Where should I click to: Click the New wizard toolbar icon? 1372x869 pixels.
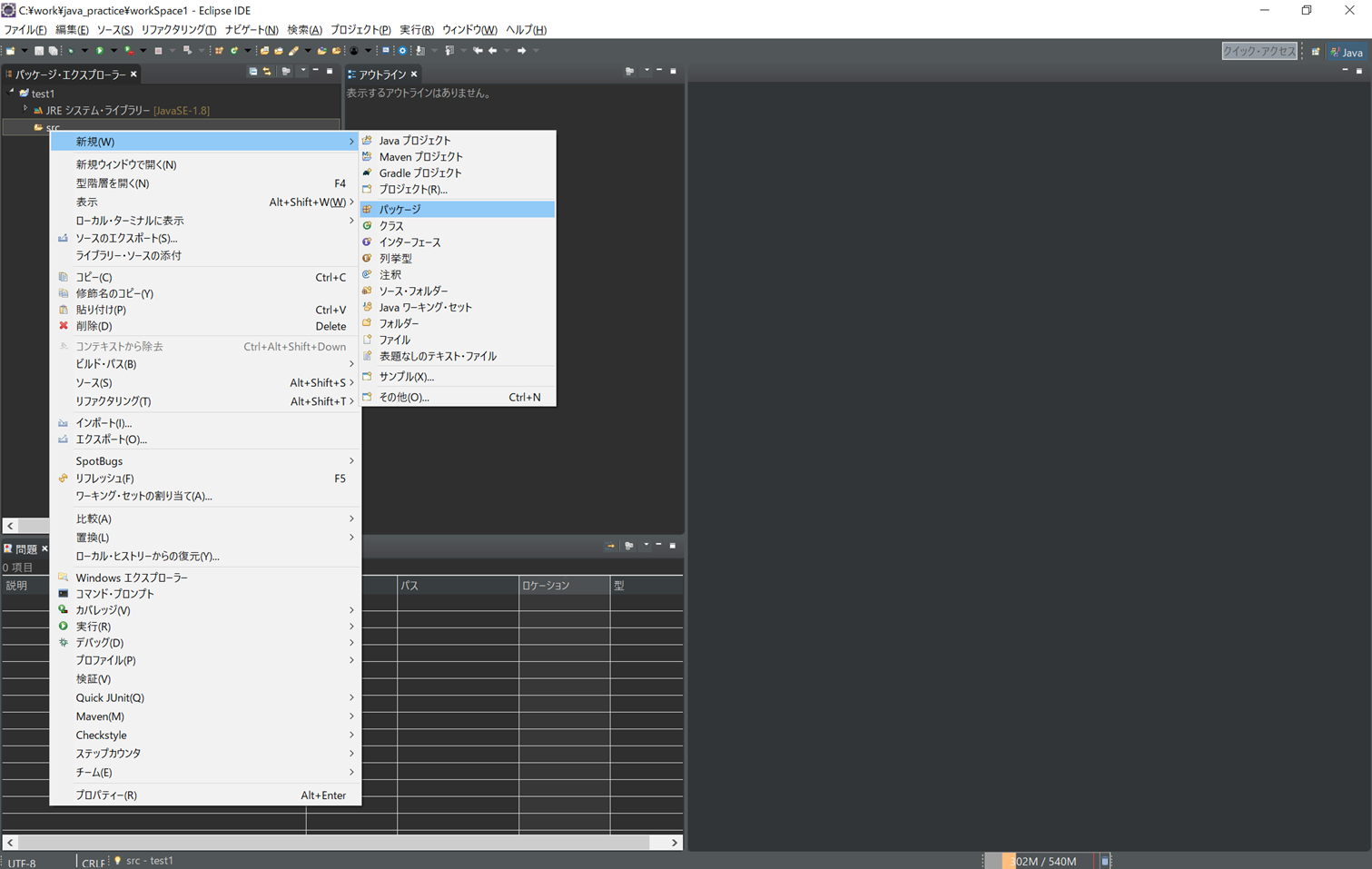click(x=11, y=51)
